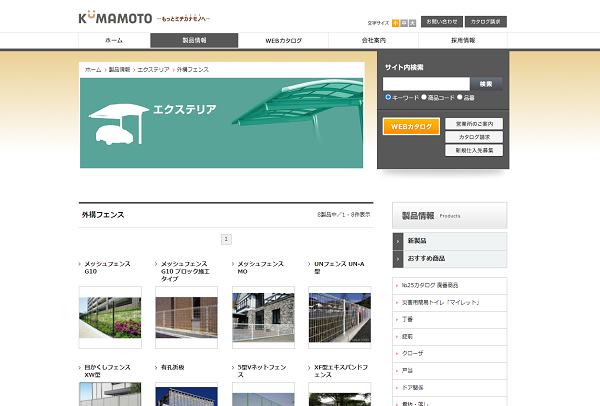Click the XF型エキスパンドフェンス photo

click(340, 394)
